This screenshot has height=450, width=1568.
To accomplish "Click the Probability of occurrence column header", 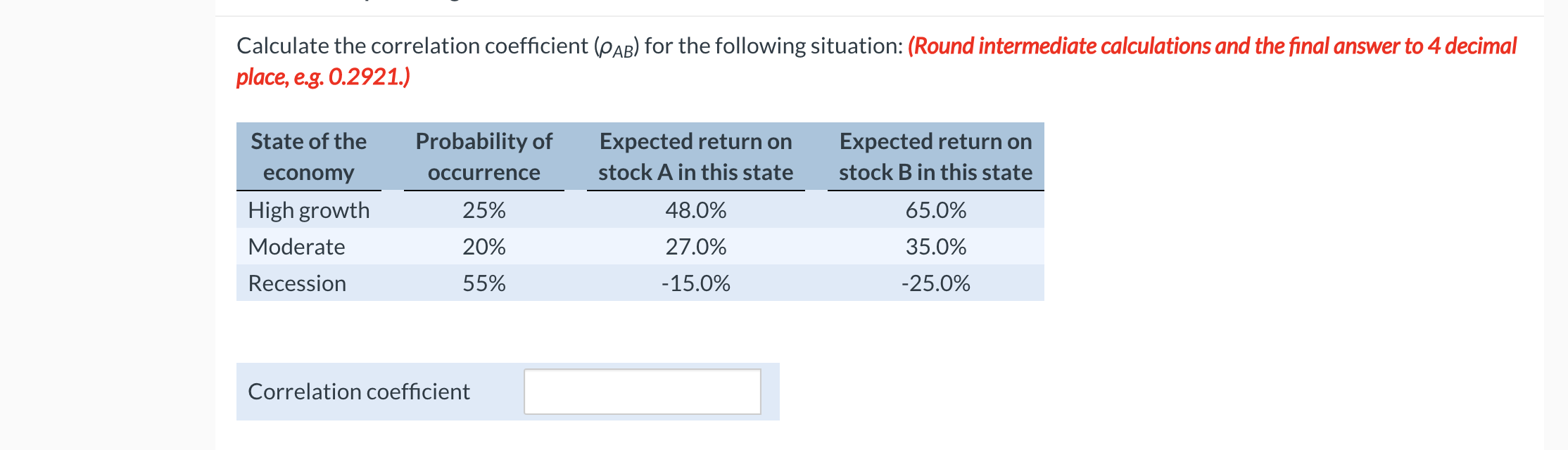I will (x=483, y=156).
